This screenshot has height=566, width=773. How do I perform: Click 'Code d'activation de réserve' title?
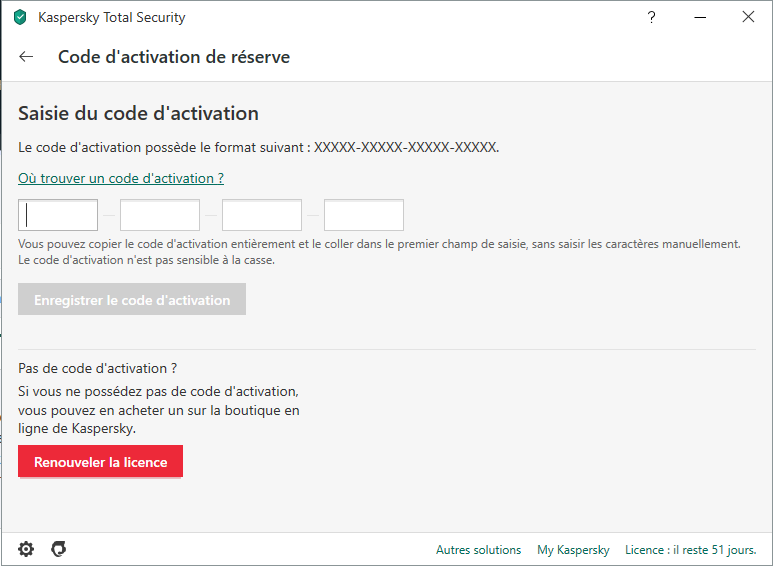174,57
